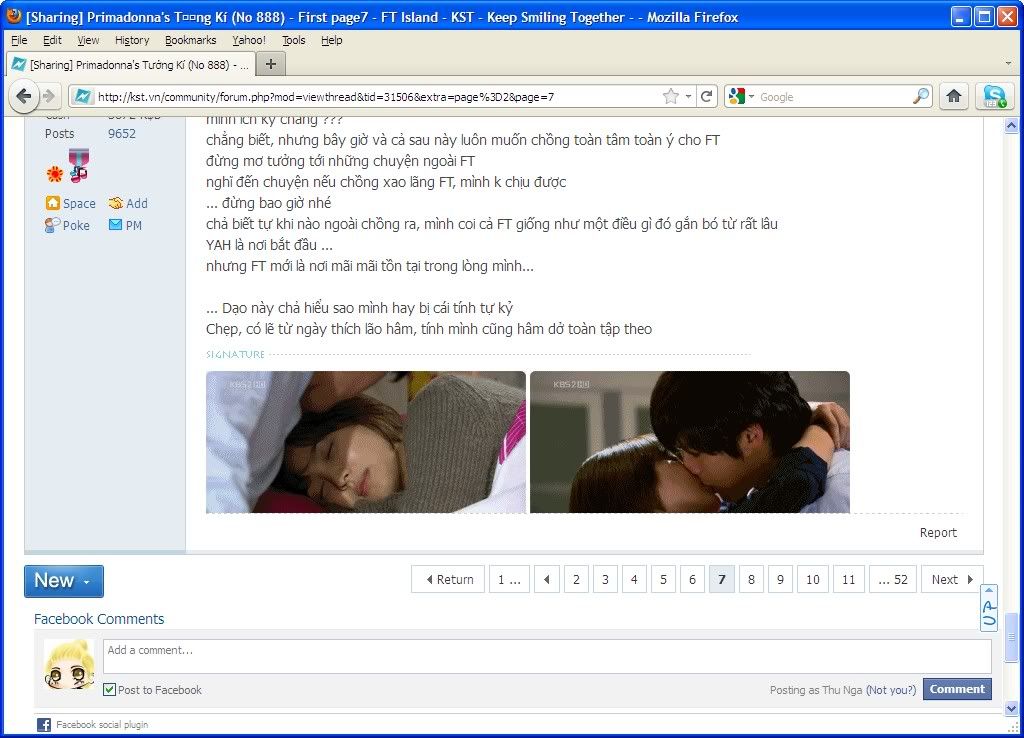Click the kissing couple signature image
The width and height of the screenshot is (1024, 738).
click(x=690, y=442)
